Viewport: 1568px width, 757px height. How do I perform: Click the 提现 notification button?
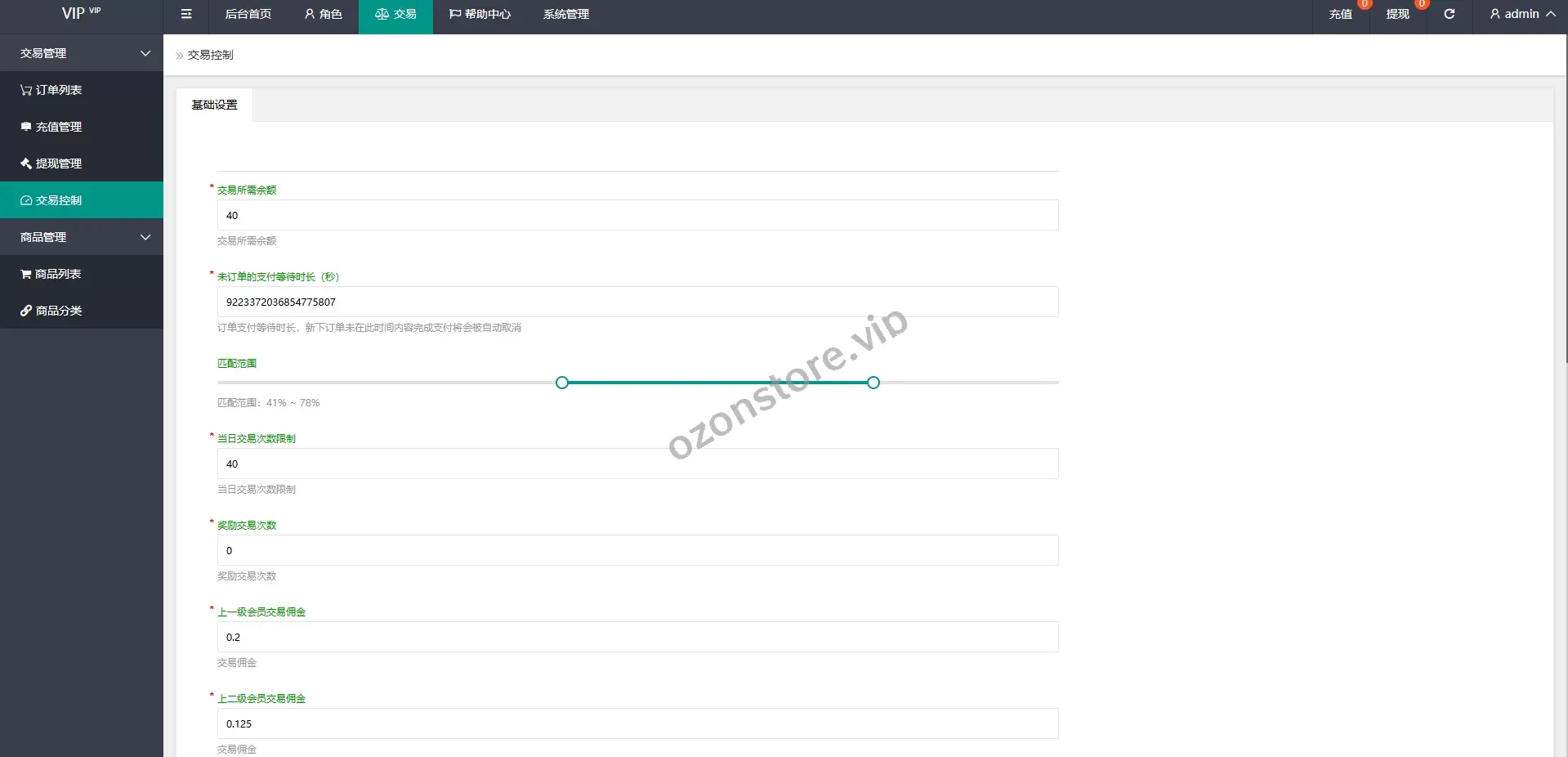click(x=1397, y=14)
